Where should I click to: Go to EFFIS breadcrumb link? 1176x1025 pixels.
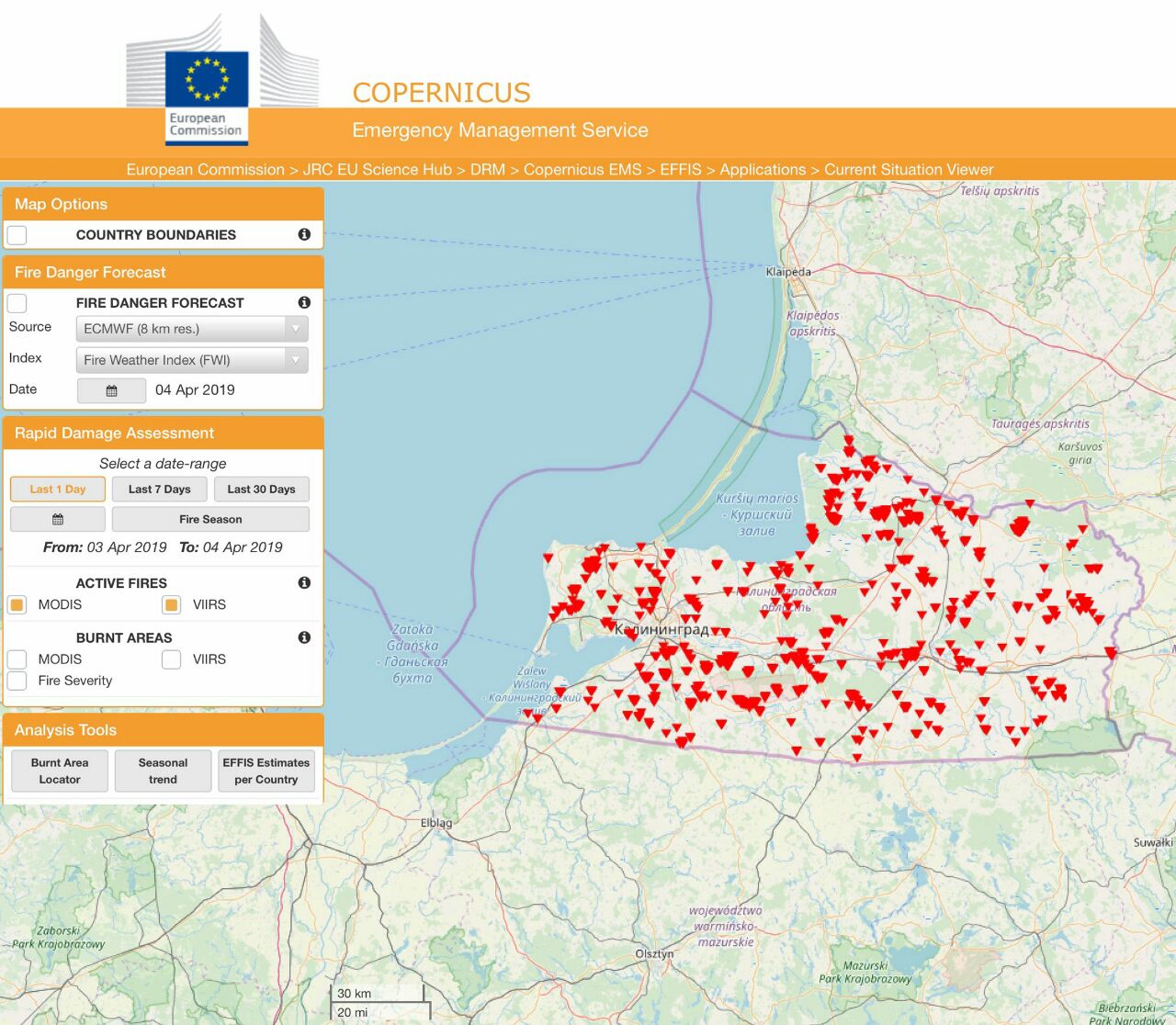click(x=681, y=169)
